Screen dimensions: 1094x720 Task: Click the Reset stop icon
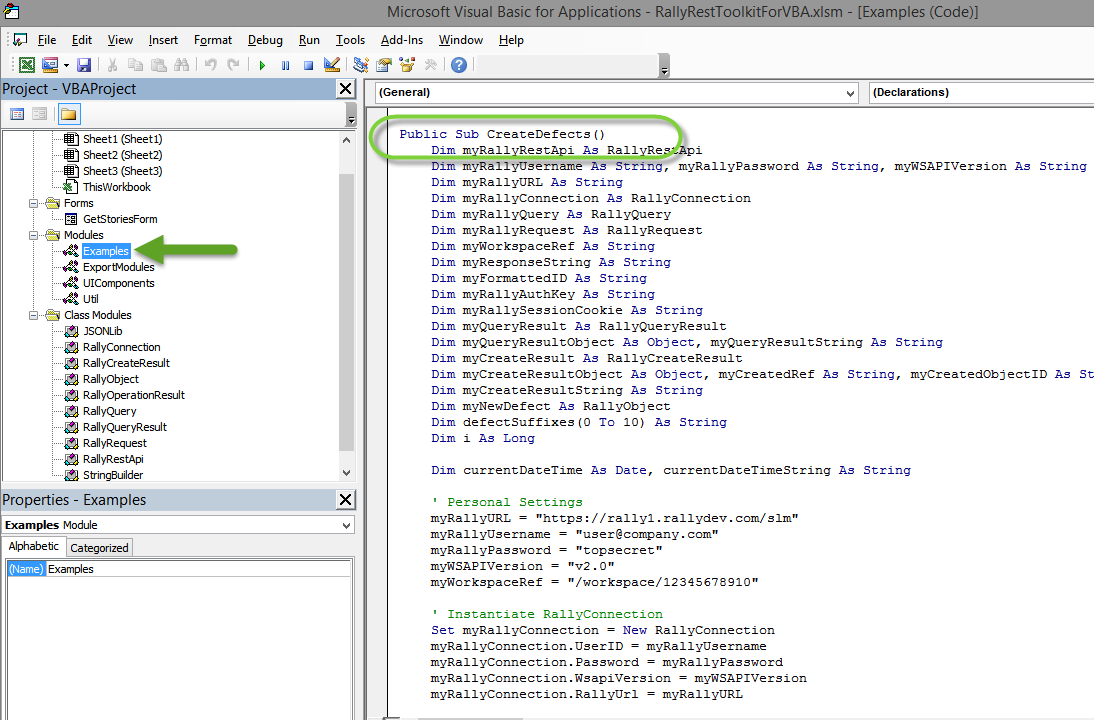[x=308, y=65]
